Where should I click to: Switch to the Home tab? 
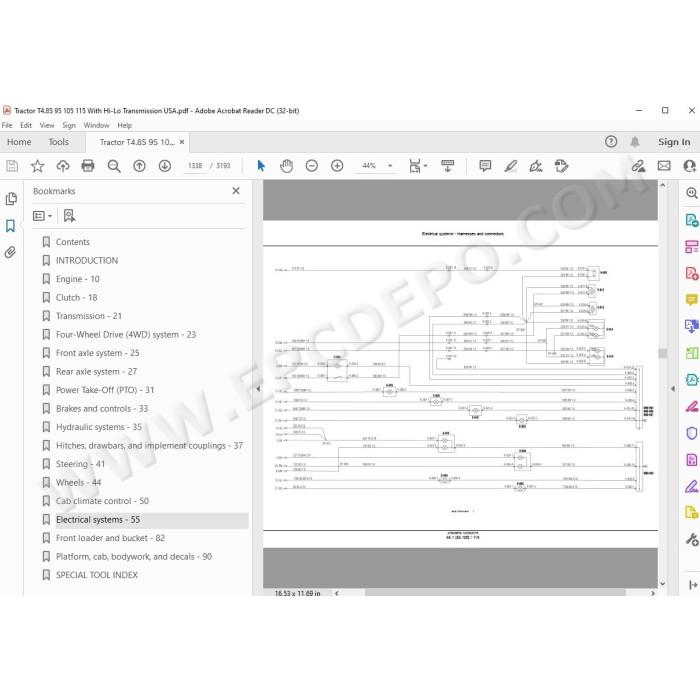(19, 142)
